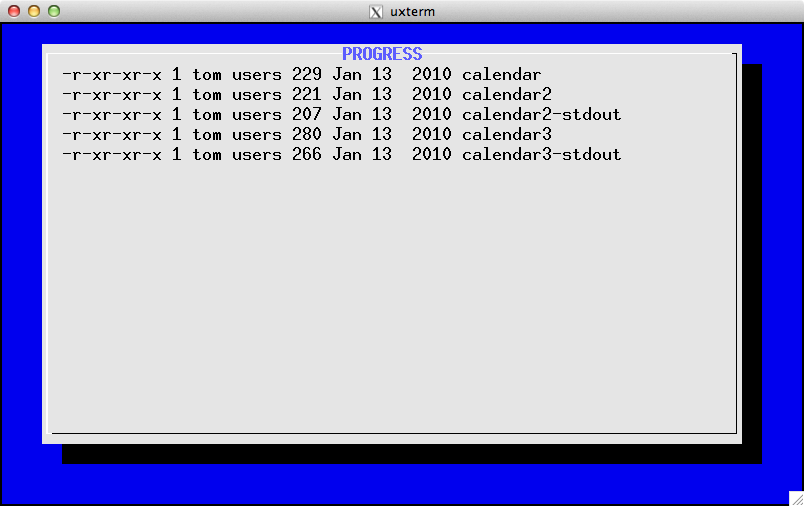Click the PROGRESS dialog title
Viewport: 804px width, 506px height.
point(382,54)
